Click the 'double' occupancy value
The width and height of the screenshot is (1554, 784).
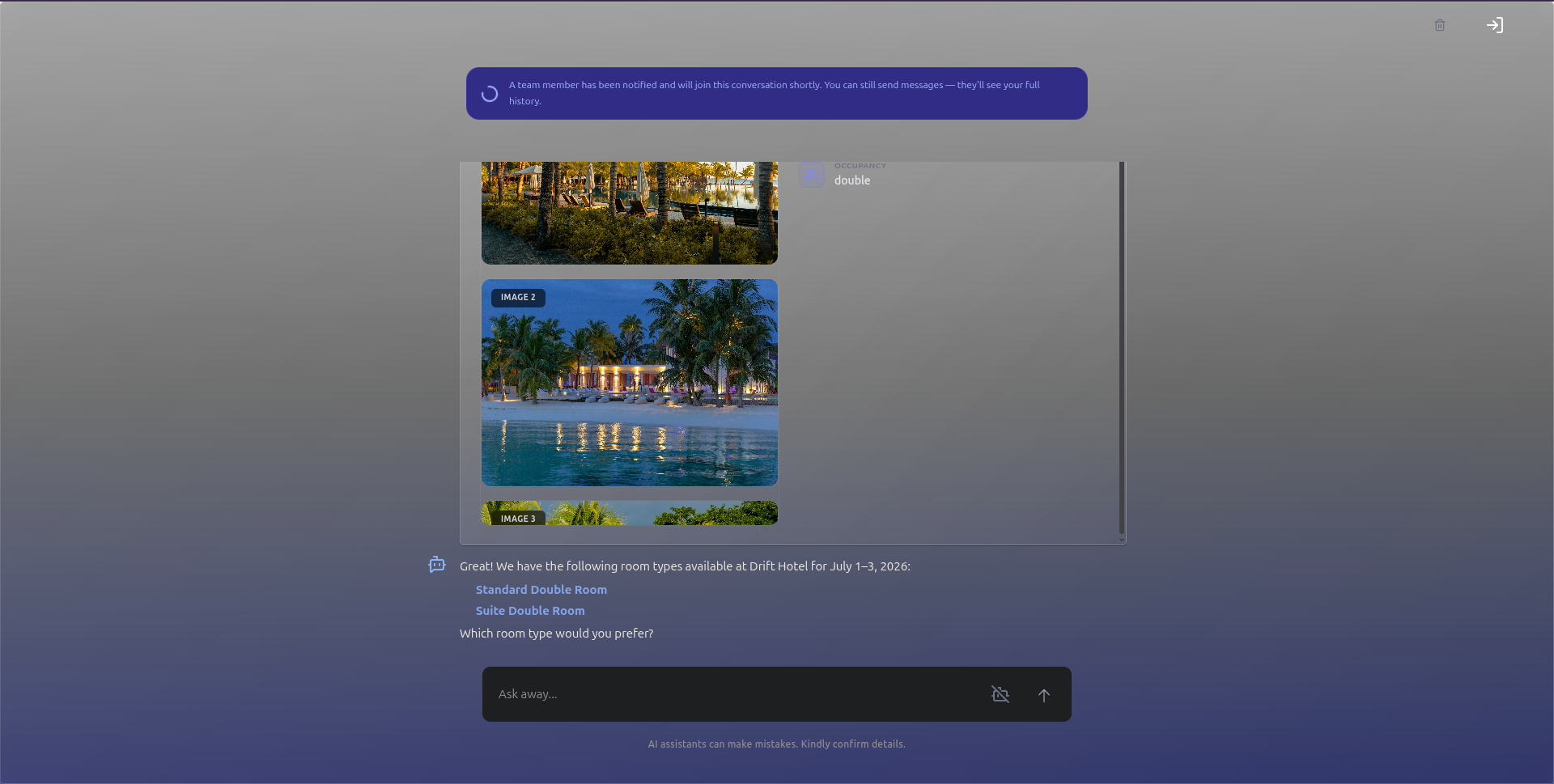click(x=852, y=180)
